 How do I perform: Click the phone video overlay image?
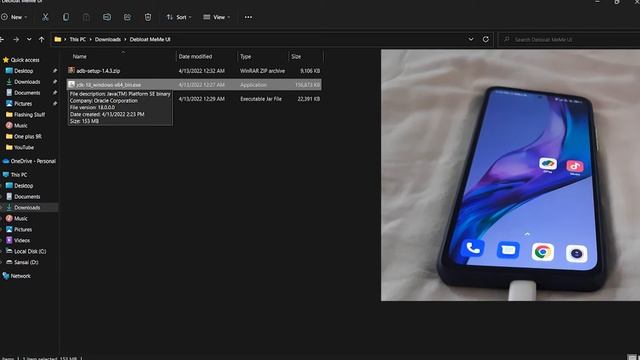click(x=510, y=175)
